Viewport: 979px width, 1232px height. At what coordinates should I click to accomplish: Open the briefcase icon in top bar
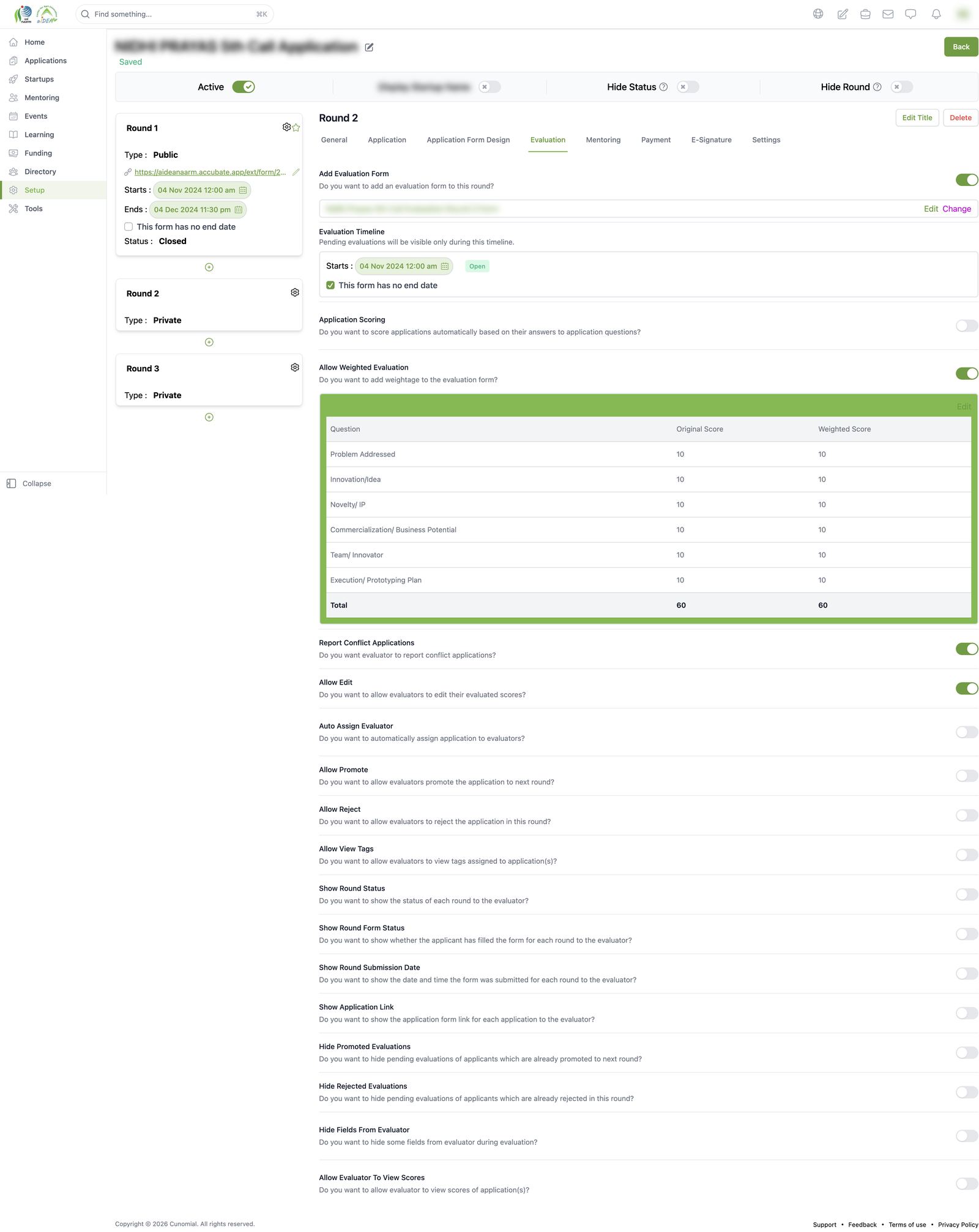coord(865,14)
